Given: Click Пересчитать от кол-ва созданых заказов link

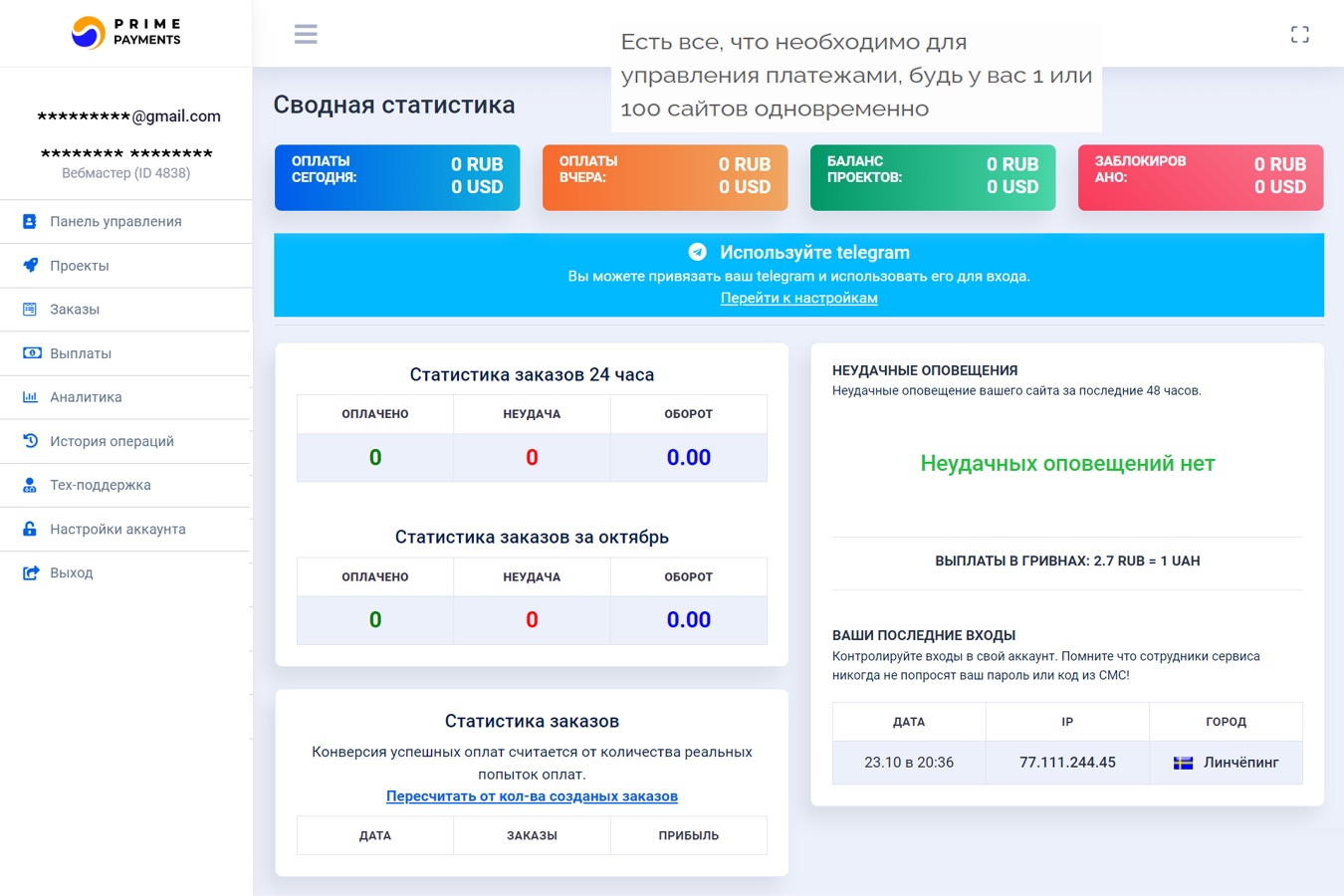Looking at the screenshot, I should point(532,796).
